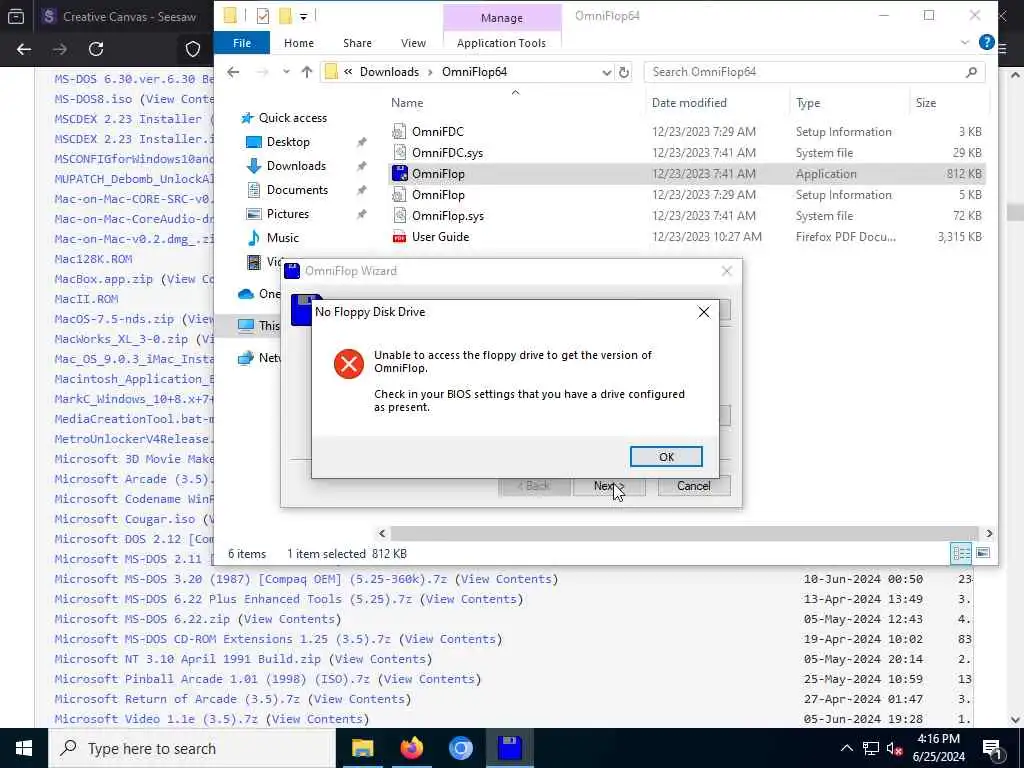
Task: Reload the browser page
Action: coord(96,49)
